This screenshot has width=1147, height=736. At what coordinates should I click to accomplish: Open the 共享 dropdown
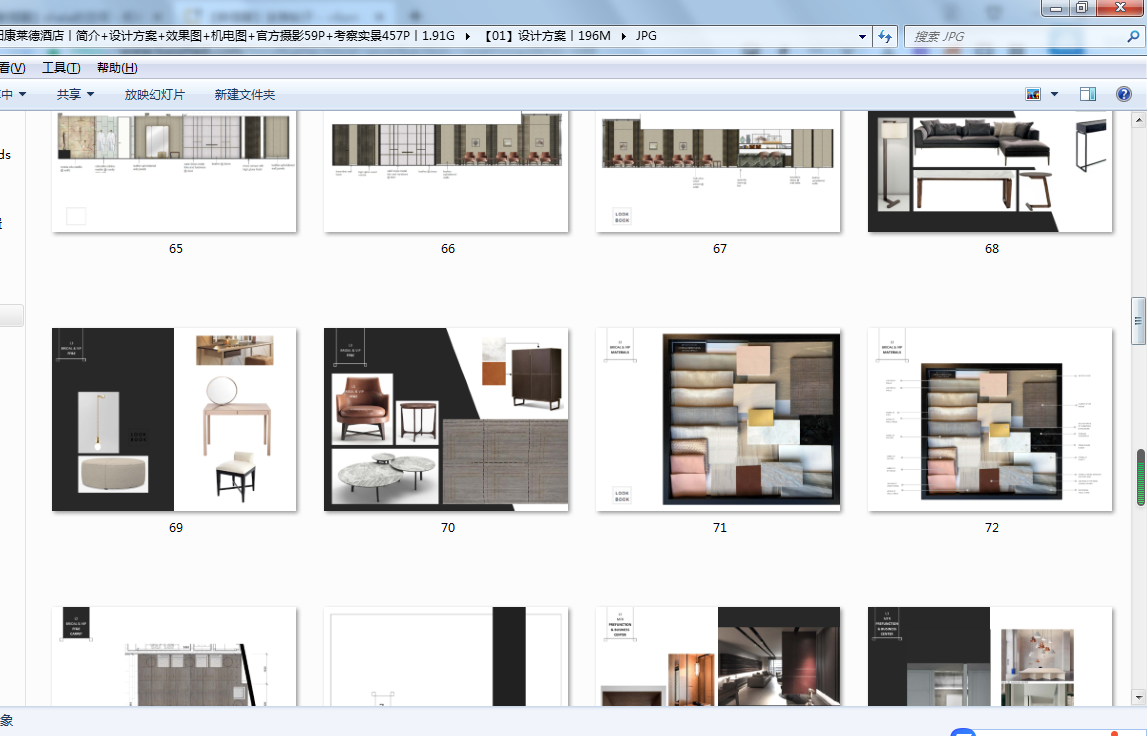75,94
